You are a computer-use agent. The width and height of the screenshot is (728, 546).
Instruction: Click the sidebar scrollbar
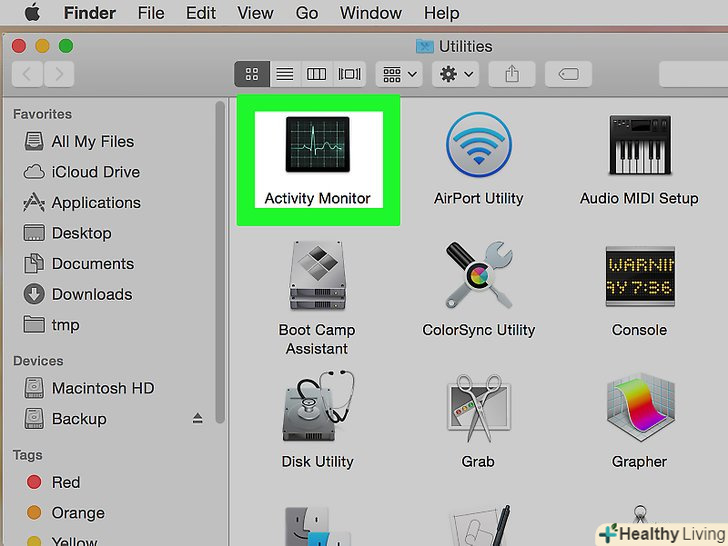220,262
